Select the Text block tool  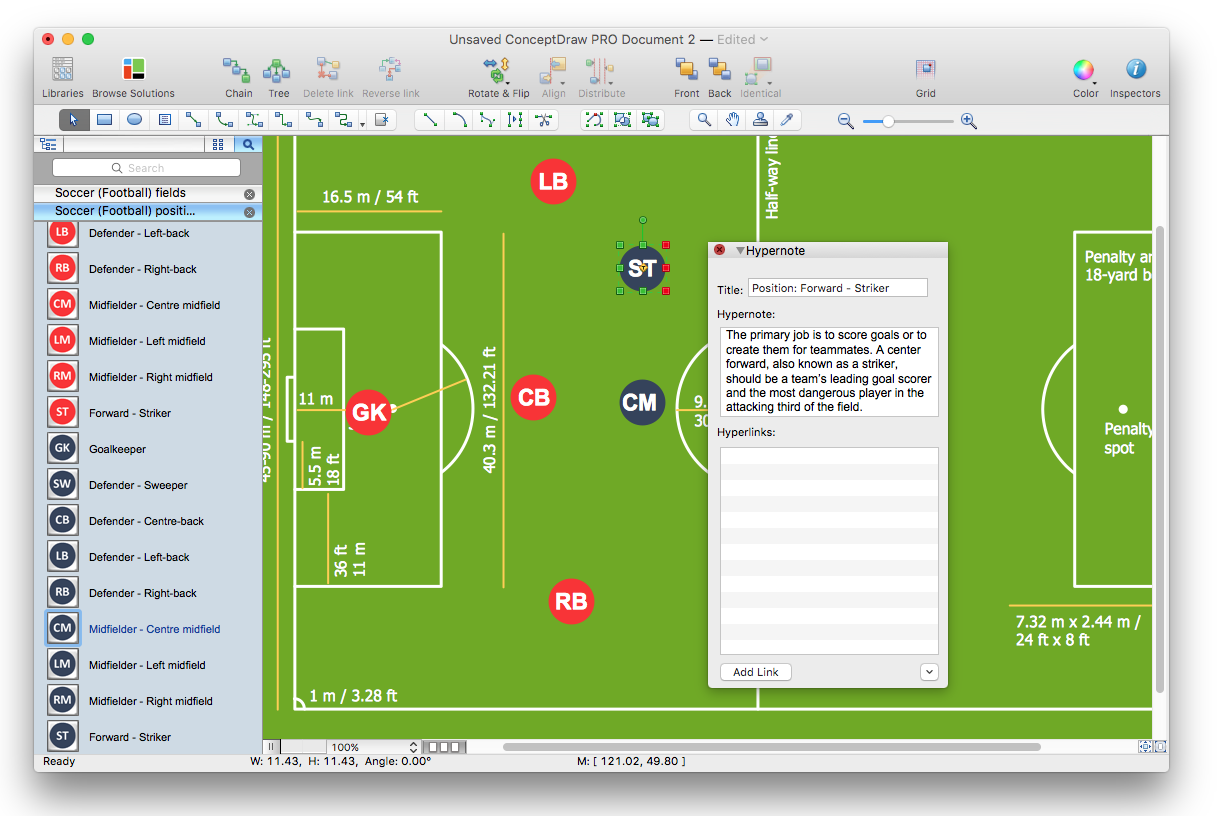(x=165, y=120)
